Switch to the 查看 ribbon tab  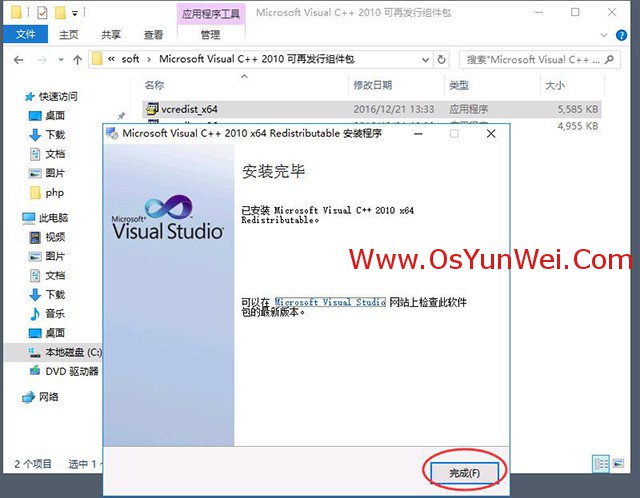click(153, 35)
